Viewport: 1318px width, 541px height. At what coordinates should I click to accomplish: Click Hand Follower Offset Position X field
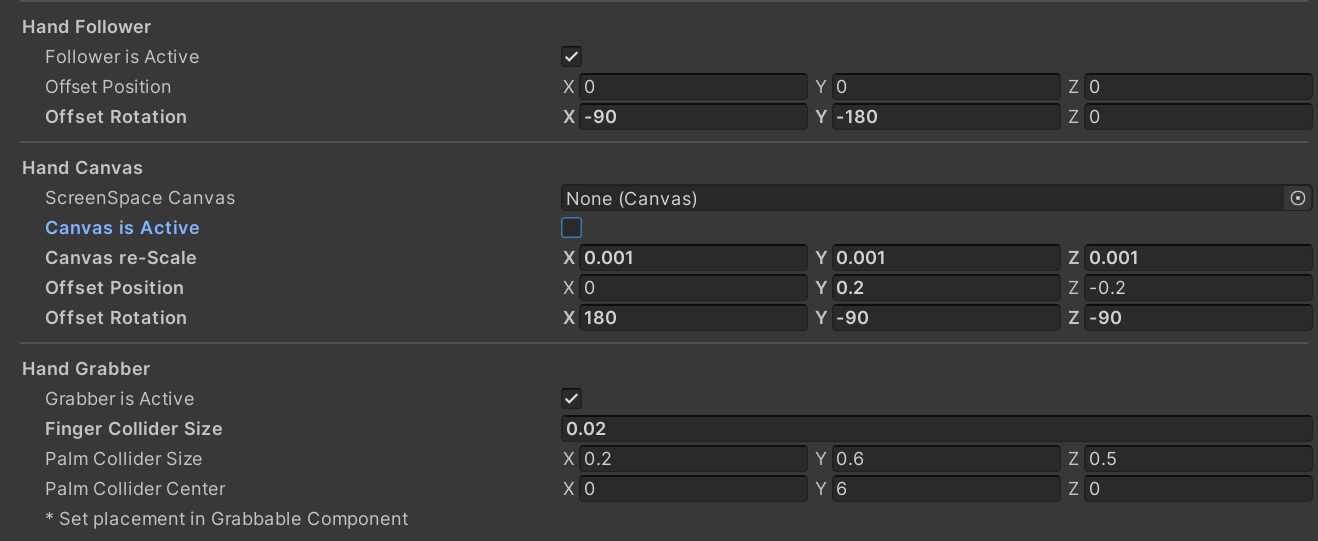(692, 87)
